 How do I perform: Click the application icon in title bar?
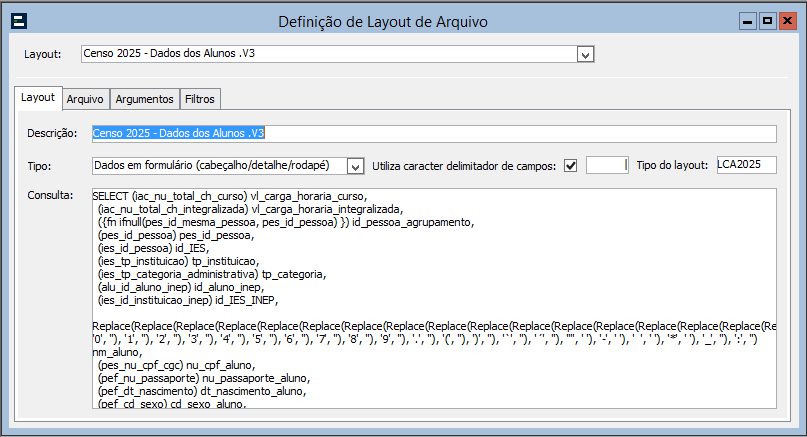tap(19, 21)
